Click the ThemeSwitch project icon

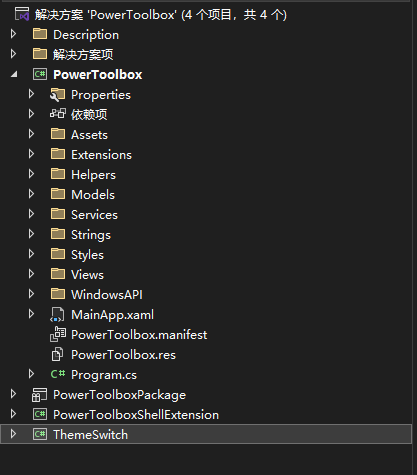pos(40,434)
